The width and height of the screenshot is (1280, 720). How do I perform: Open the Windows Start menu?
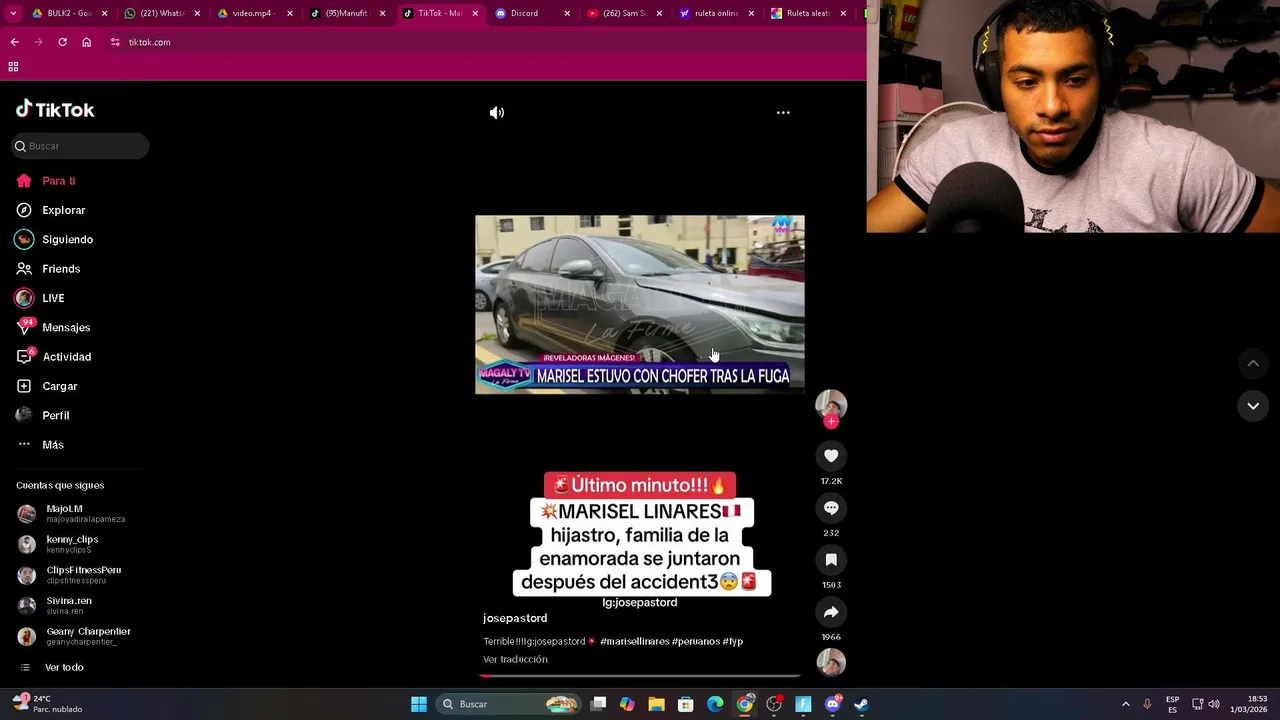click(x=419, y=704)
